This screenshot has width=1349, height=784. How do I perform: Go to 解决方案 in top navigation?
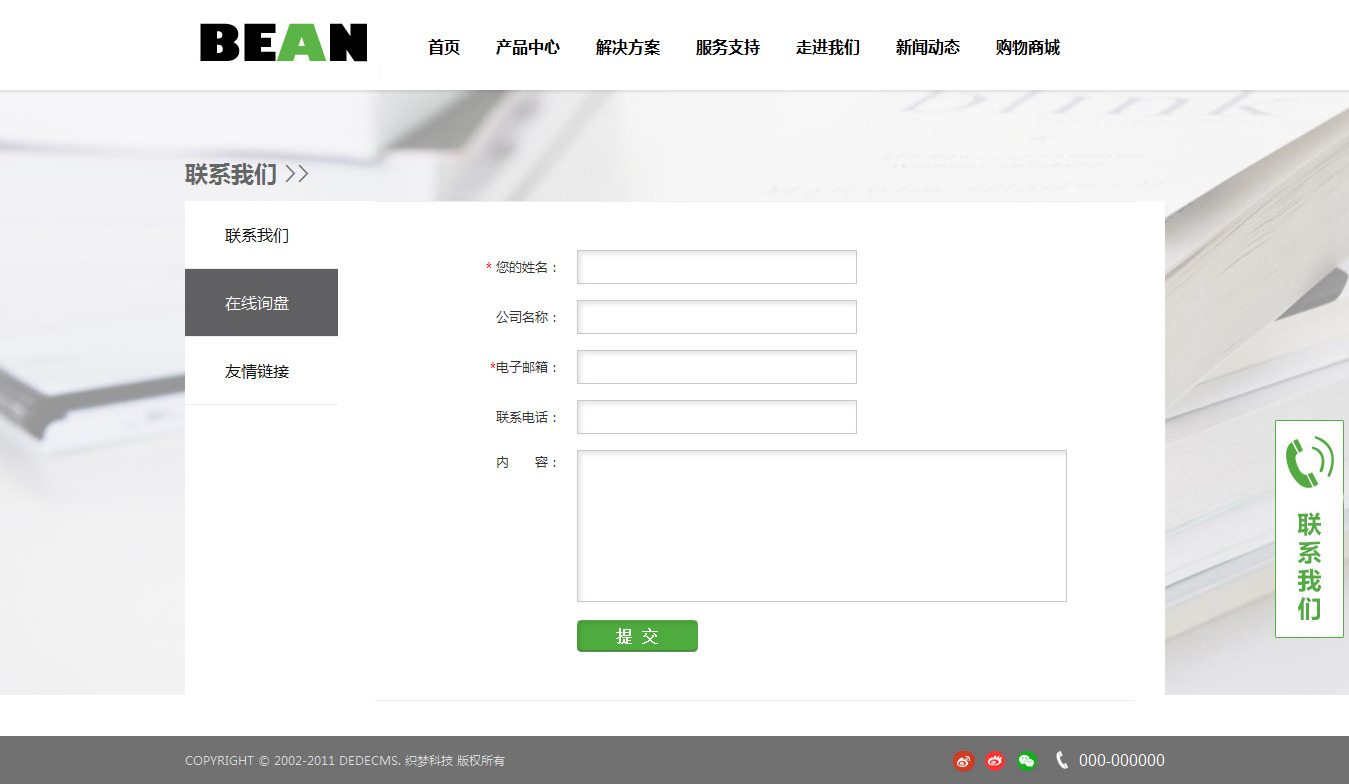(628, 48)
